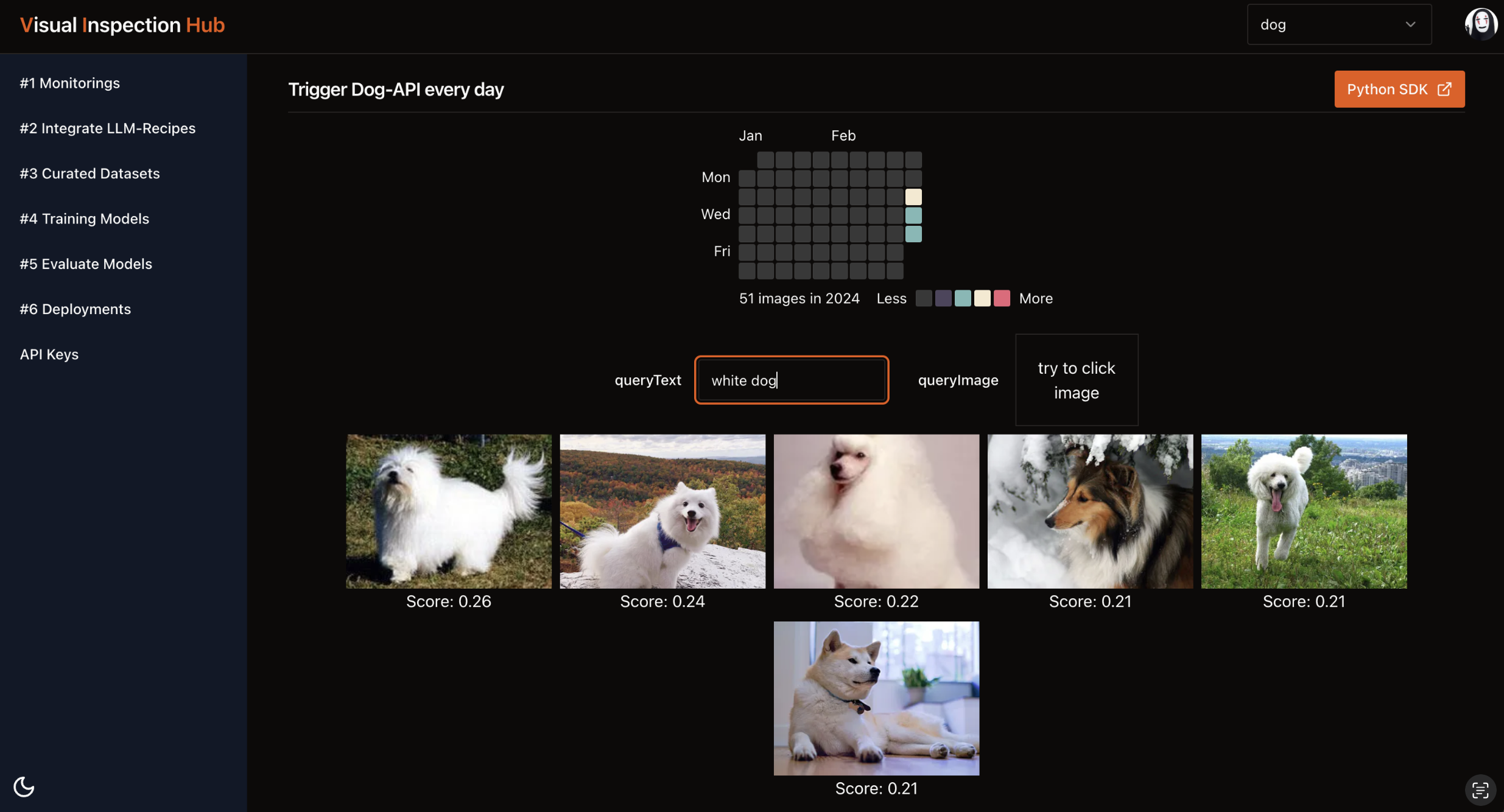Click the 'Score: 0.26' label
The height and width of the screenshot is (812, 1504).
click(449, 601)
